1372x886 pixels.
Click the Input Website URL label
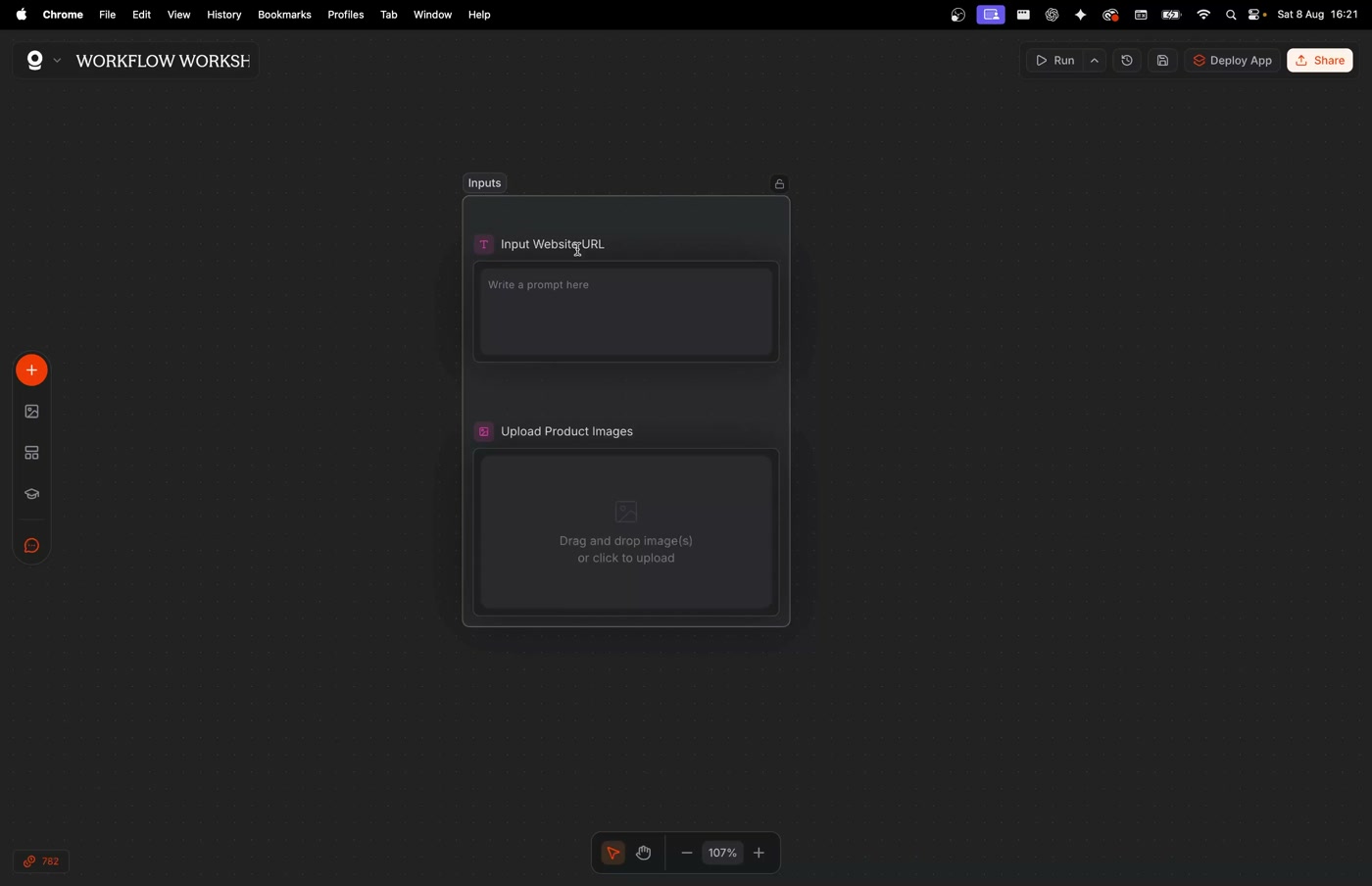click(553, 245)
